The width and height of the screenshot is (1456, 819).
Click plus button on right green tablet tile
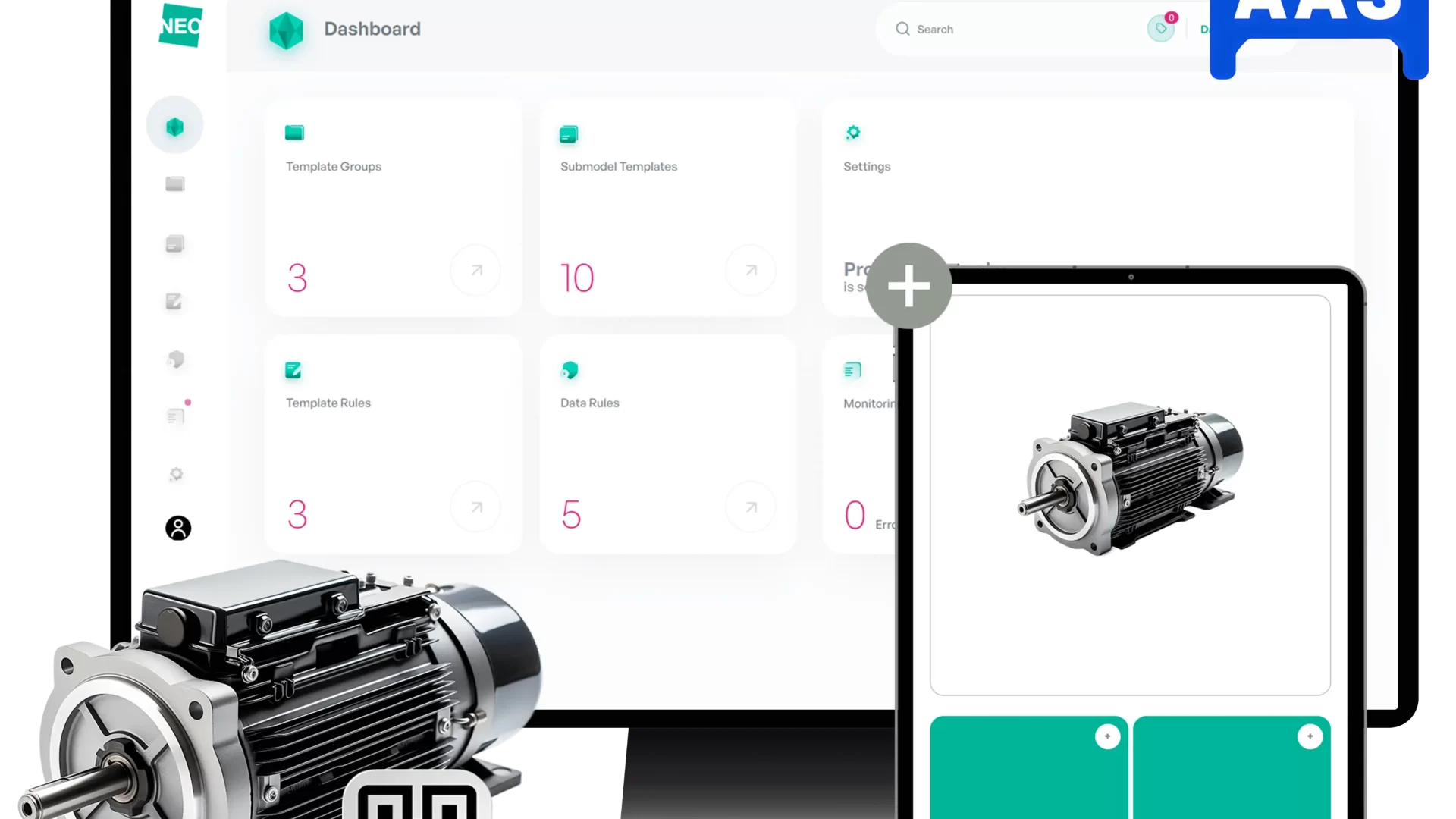click(1310, 736)
